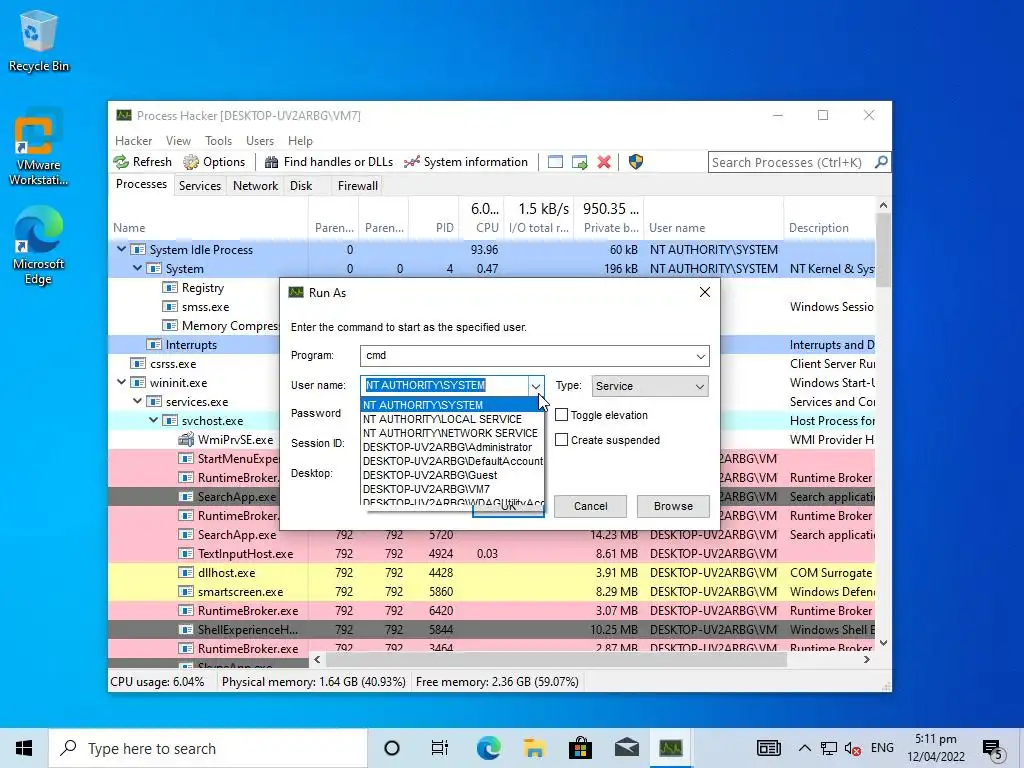Collapse the System Idle Process tree node
The height and width of the screenshot is (768, 1024).
[x=121, y=249]
